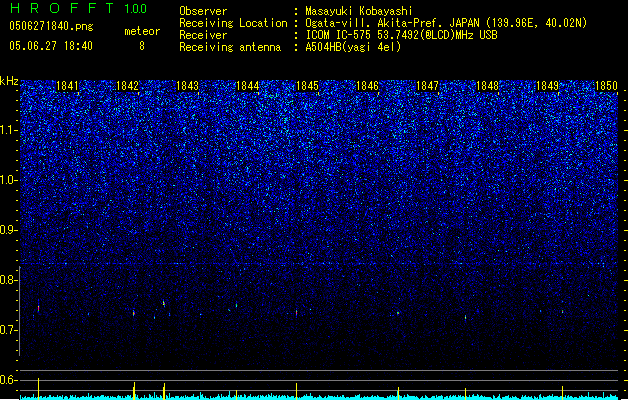629x400 pixels.
Task: Click the meteor count value 8
Action: [142, 46]
